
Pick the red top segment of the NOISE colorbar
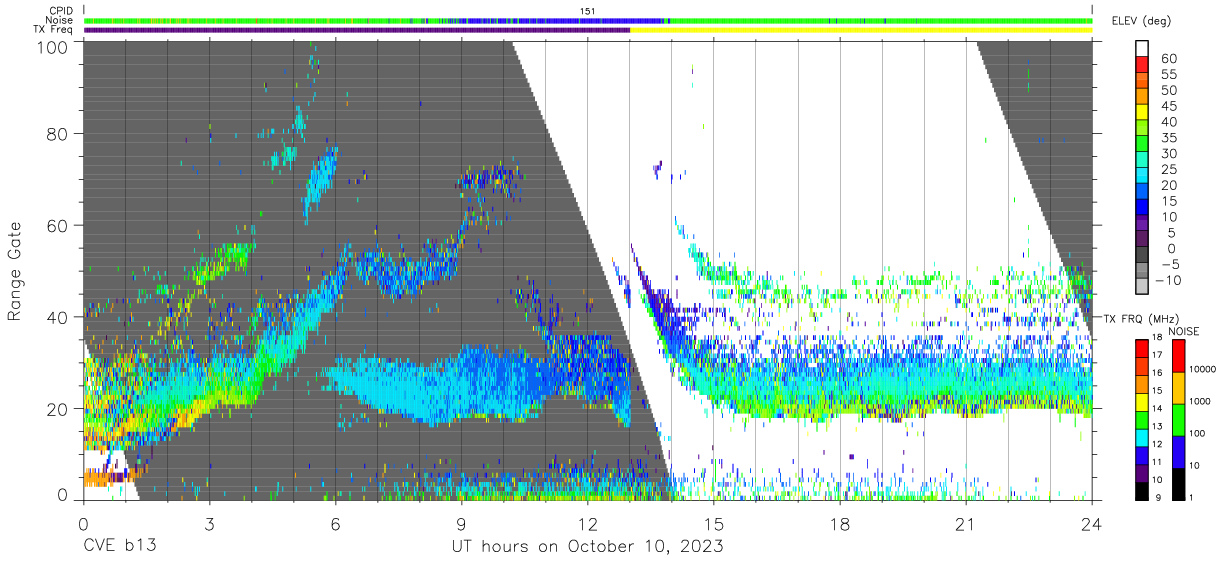1181,355
